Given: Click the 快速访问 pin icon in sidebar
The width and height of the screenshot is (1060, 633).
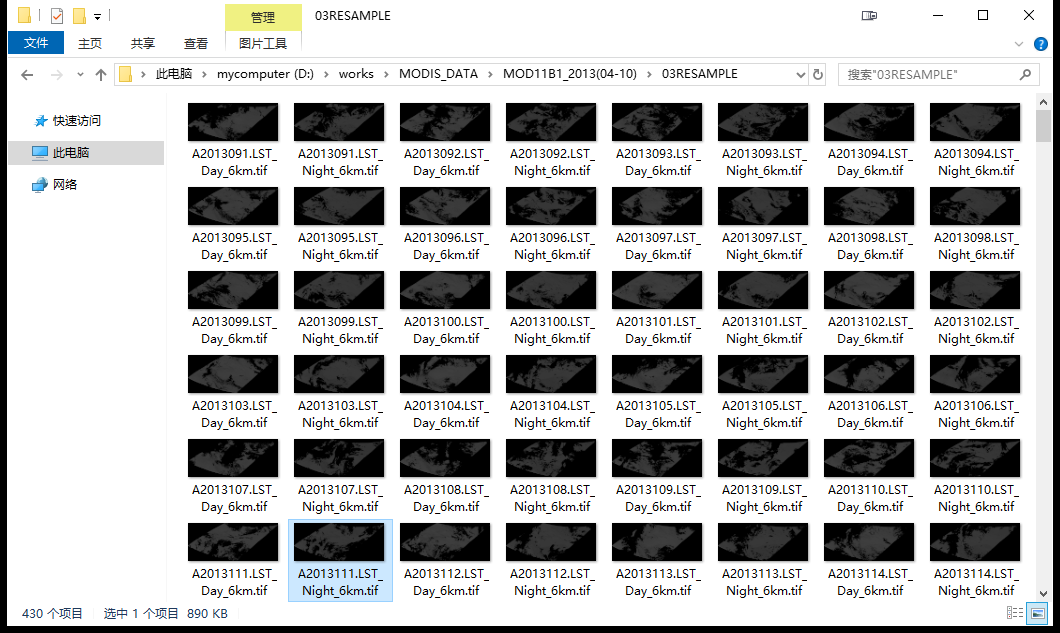Looking at the screenshot, I should tap(40, 120).
